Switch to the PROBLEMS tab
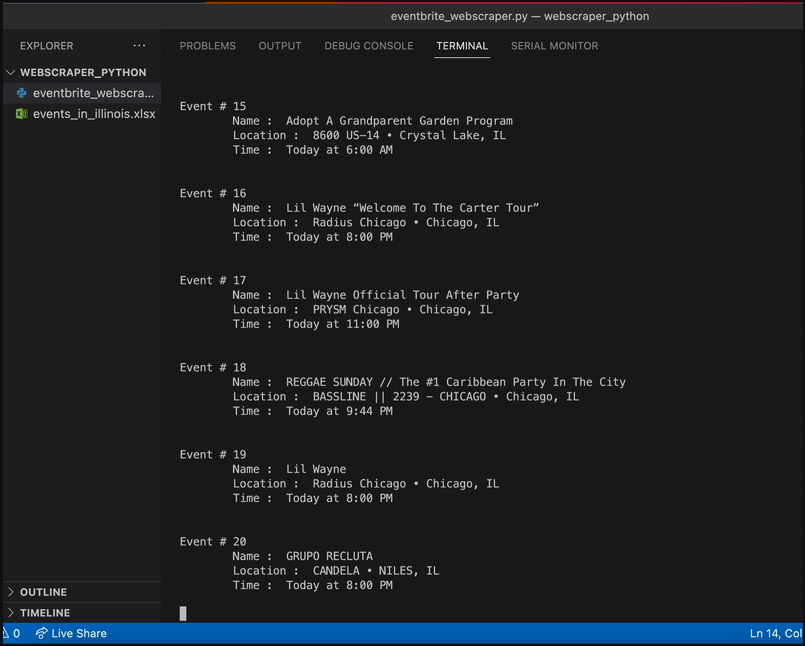Viewport: 805px width, 646px height. coord(207,46)
